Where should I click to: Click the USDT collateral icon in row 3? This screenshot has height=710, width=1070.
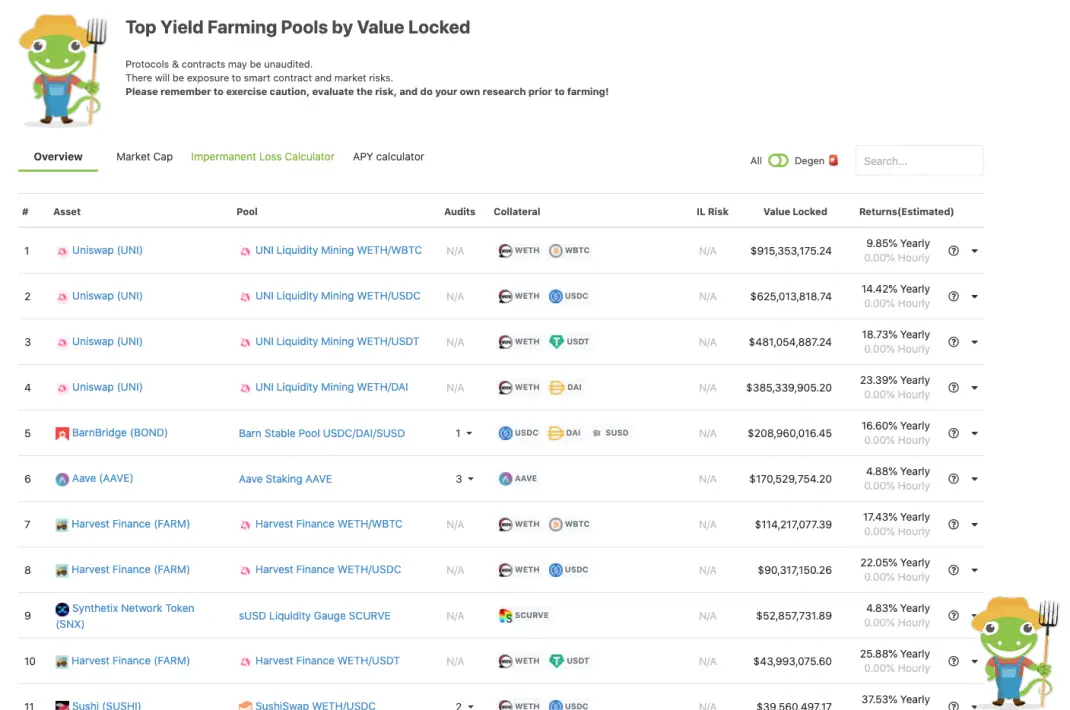click(556, 341)
